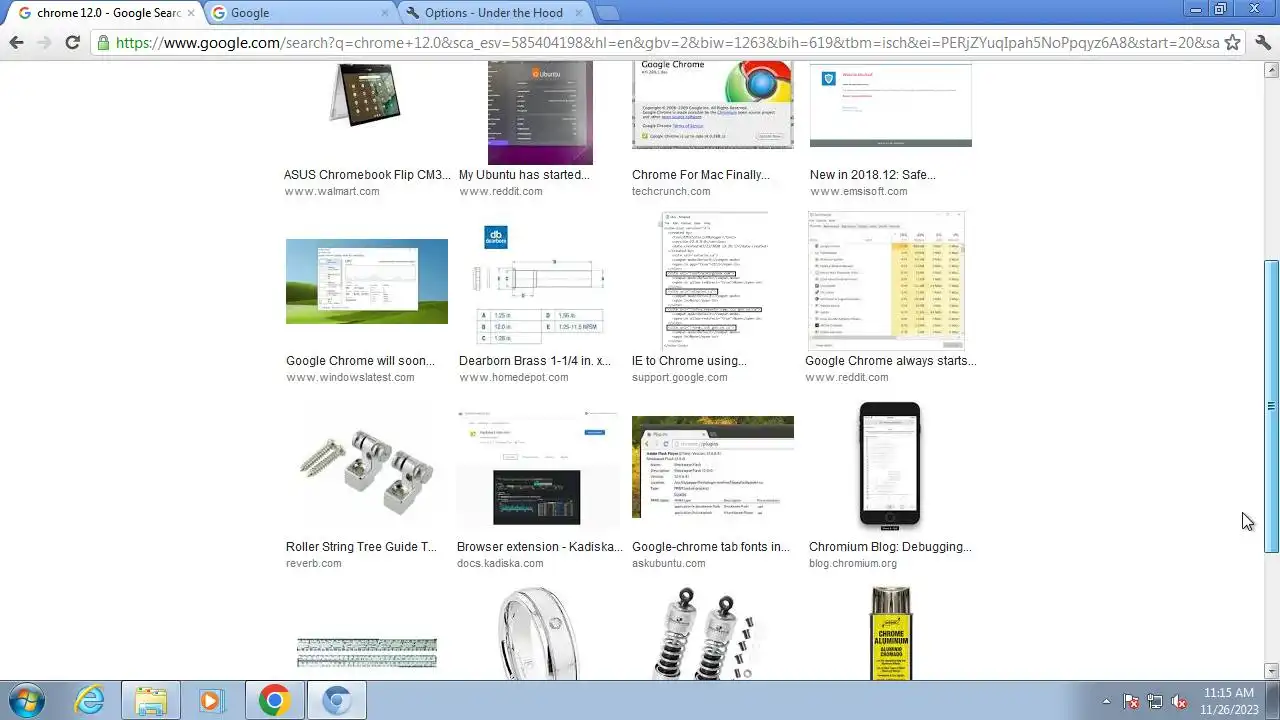Screen dimensions: 1280x720
Task: Open Windows Explorer from the taskbar
Action: click(151, 700)
